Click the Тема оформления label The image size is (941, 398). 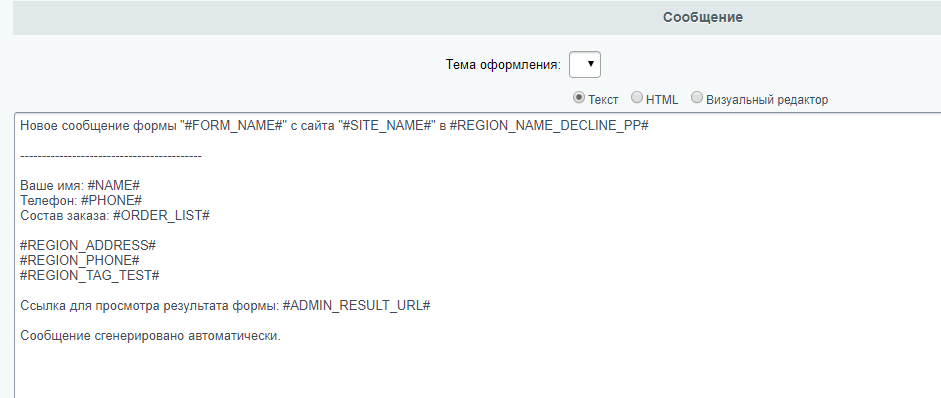coord(503,65)
